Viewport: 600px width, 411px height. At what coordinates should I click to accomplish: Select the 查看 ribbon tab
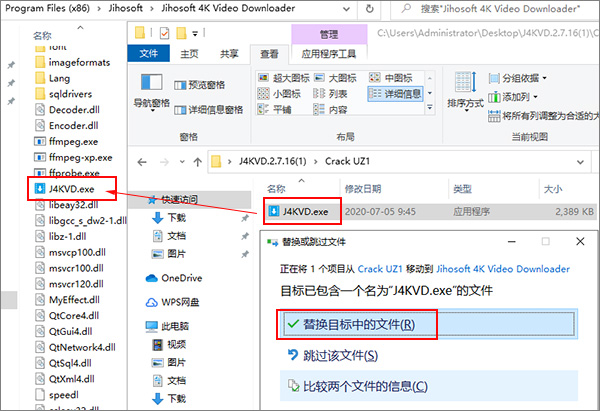269,54
